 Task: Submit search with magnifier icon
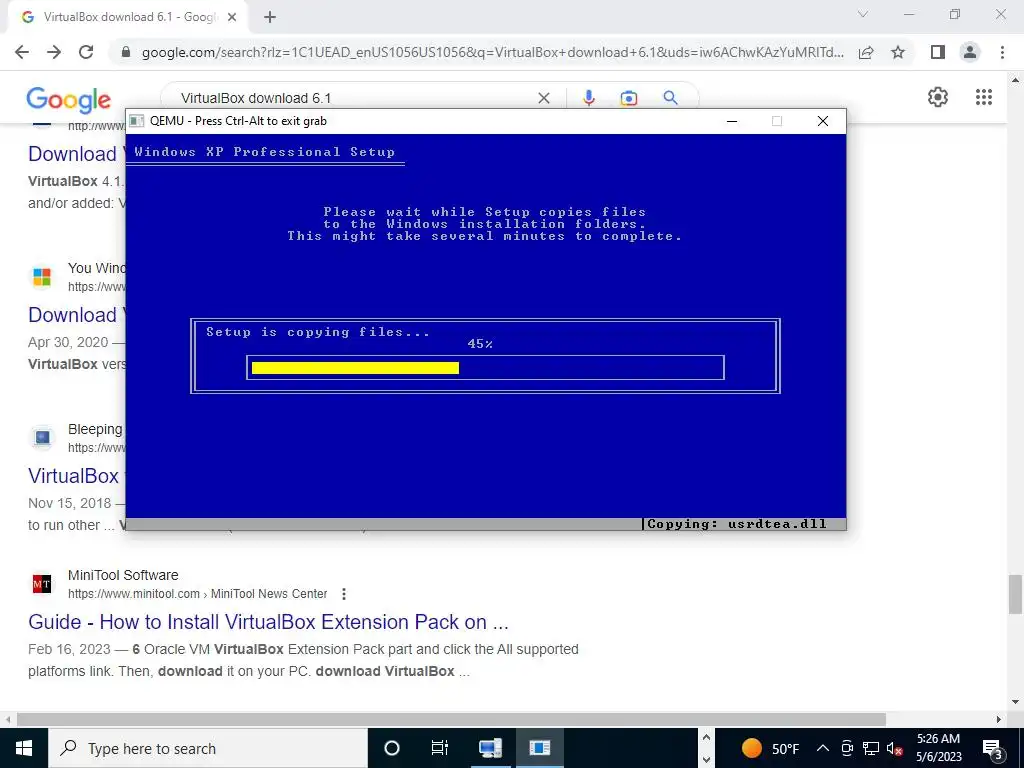670,98
